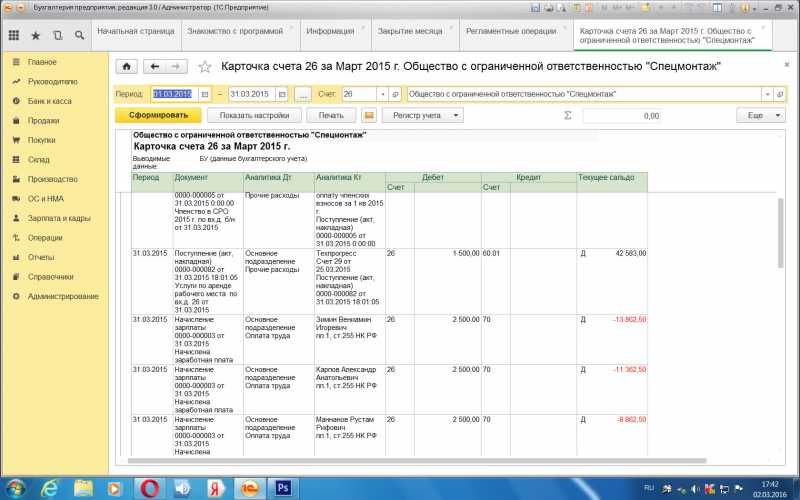800x500 pixels.
Task: Open the sections menu grid icon
Action: [x=14, y=35]
